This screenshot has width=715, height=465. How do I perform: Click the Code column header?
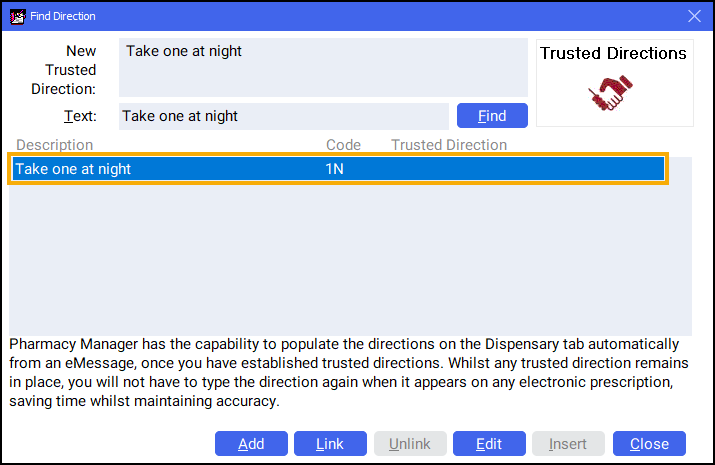(343, 145)
